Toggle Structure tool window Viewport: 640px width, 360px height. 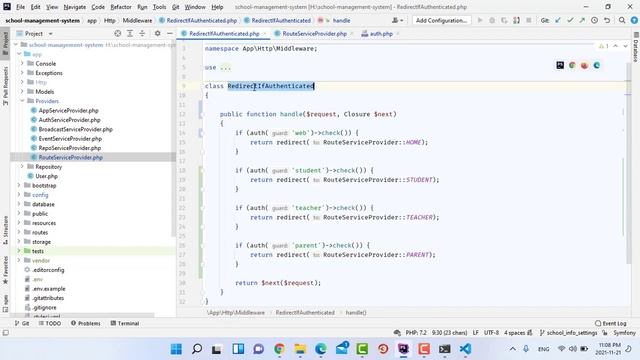[x=5, y=230]
